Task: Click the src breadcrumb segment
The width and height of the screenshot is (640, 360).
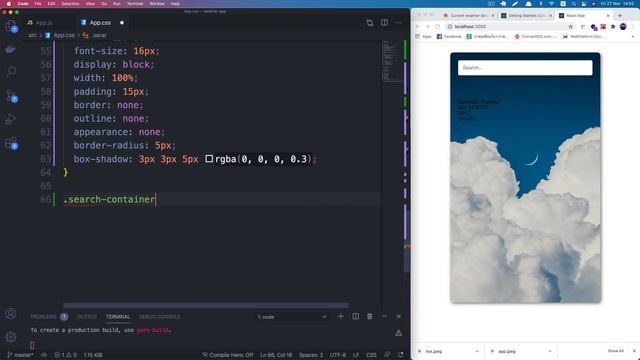Action: pyautogui.click(x=33, y=36)
